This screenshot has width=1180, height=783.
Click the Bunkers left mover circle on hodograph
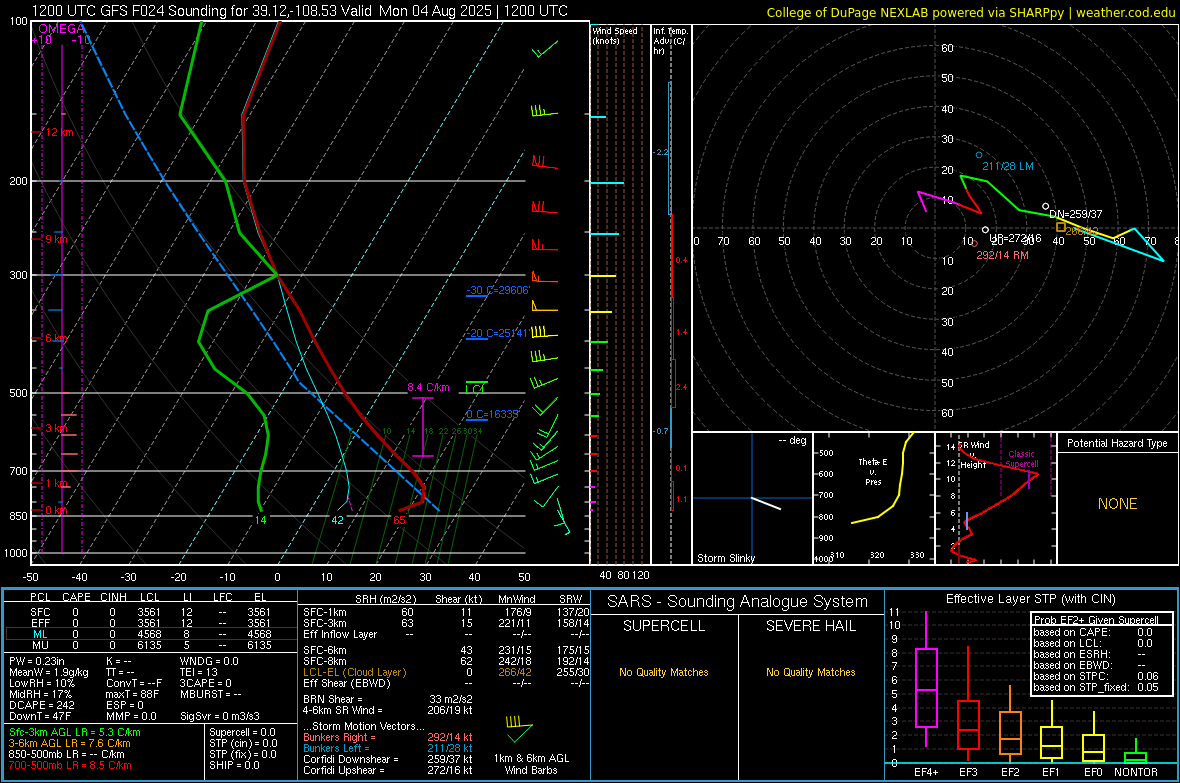[x=979, y=155]
